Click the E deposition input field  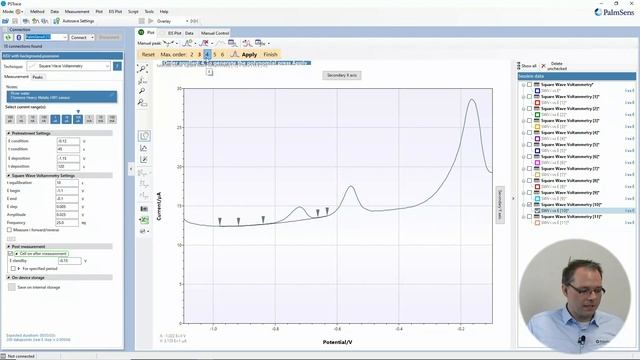tap(68, 158)
